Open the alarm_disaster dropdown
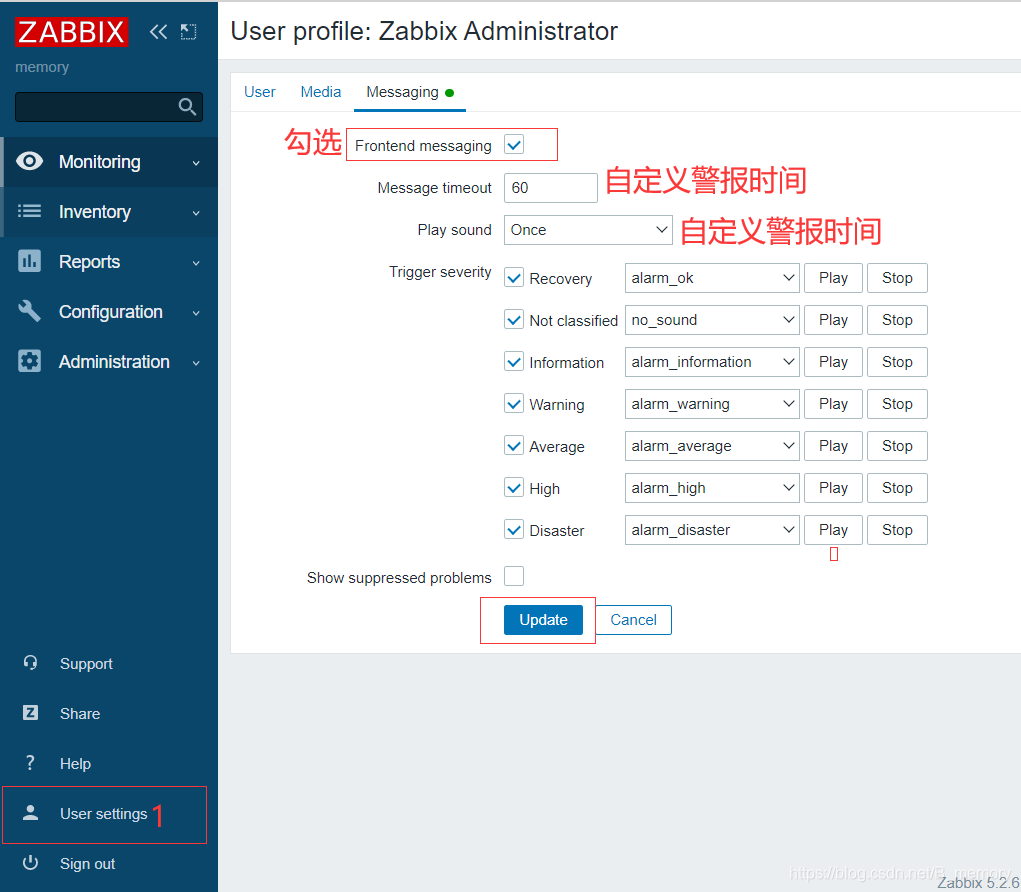The height and width of the screenshot is (892, 1021). pos(712,530)
